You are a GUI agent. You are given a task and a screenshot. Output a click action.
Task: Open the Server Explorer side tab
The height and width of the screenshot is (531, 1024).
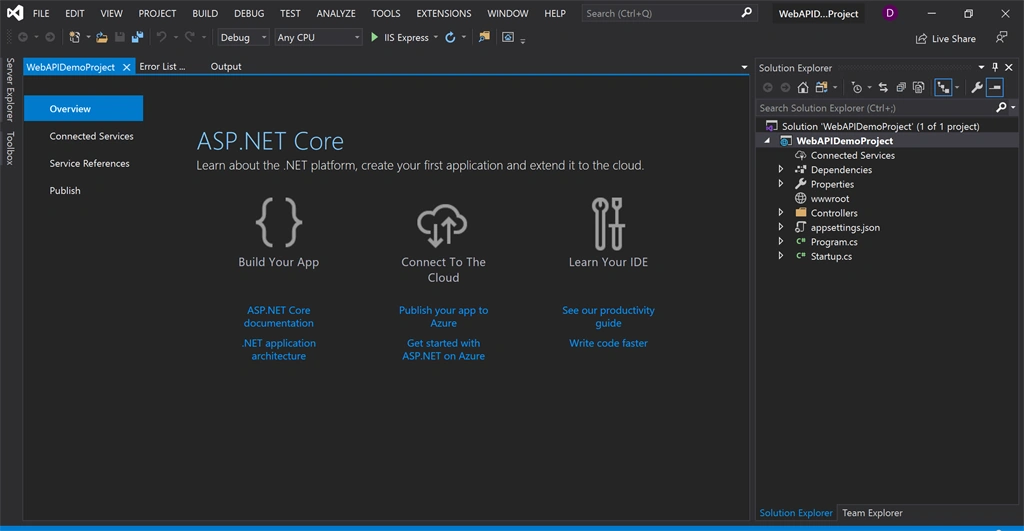[10, 89]
